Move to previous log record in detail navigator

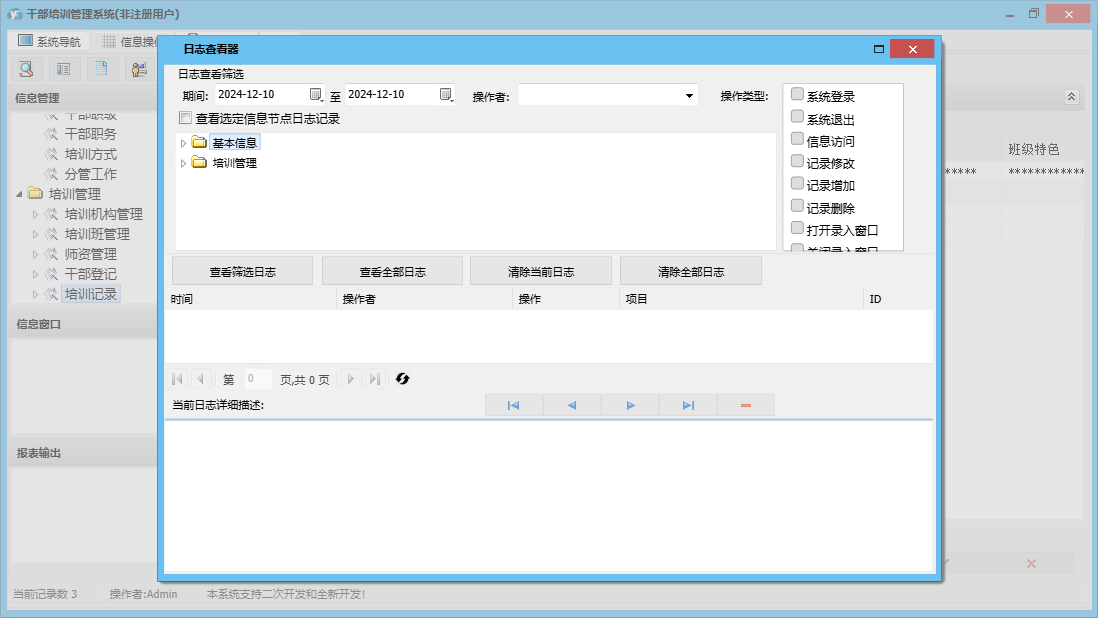pos(571,405)
